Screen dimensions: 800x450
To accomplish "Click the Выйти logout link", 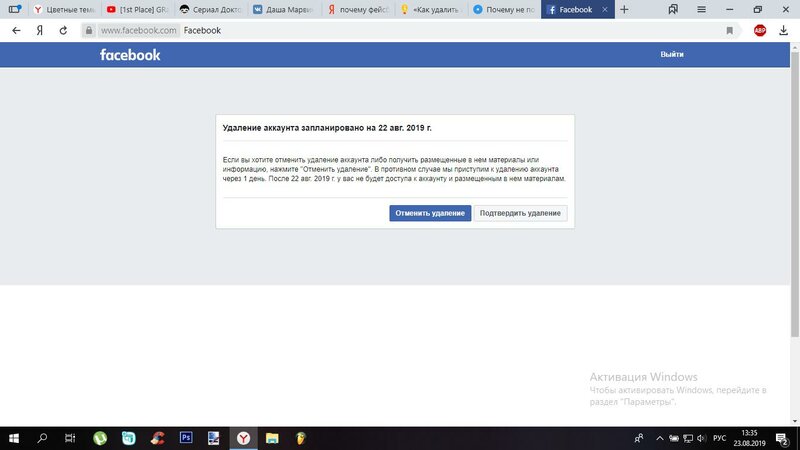I will pyautogui.click(x=672, y=54).
